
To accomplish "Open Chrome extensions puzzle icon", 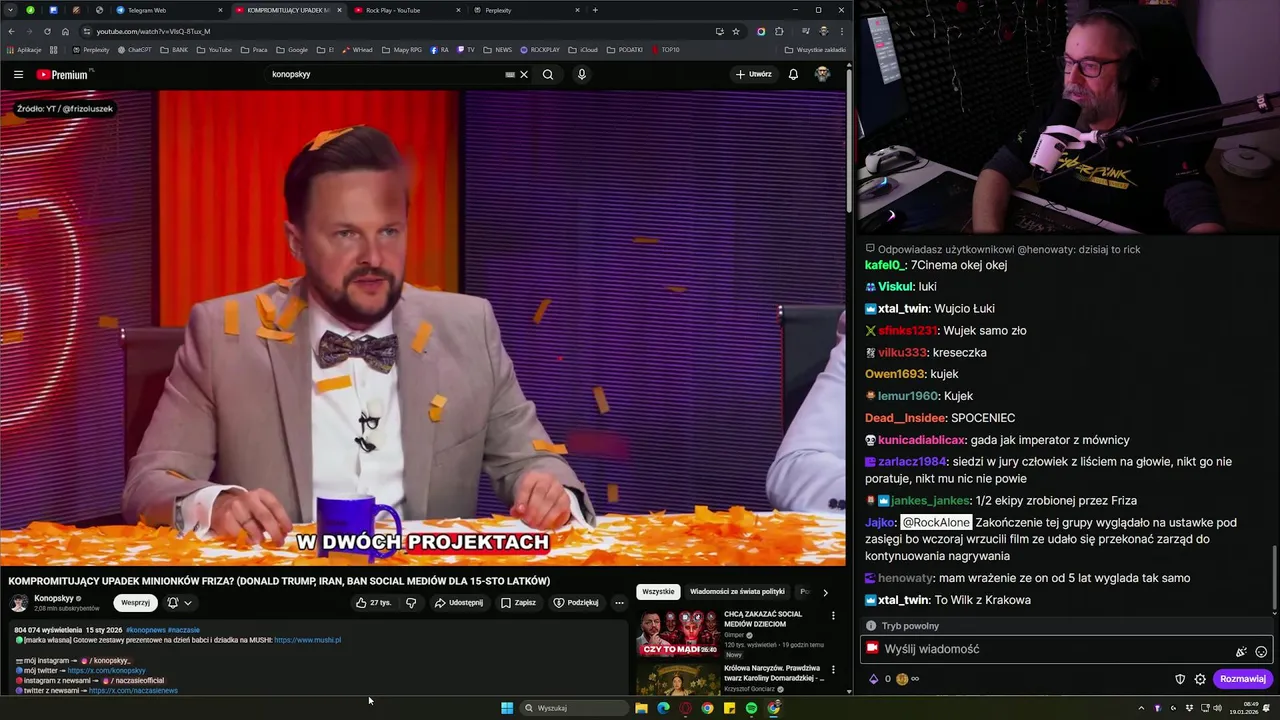I will pos(779,31).
